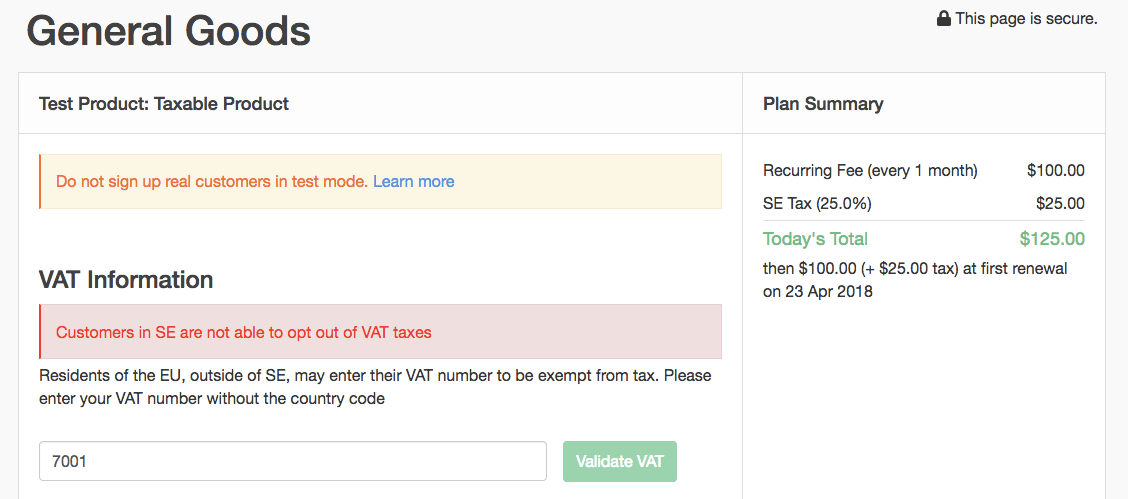The width and height of the screenshot is (1128, 499).
Task: Click the $25.00 tax amount
Action: pos(1060,204)
